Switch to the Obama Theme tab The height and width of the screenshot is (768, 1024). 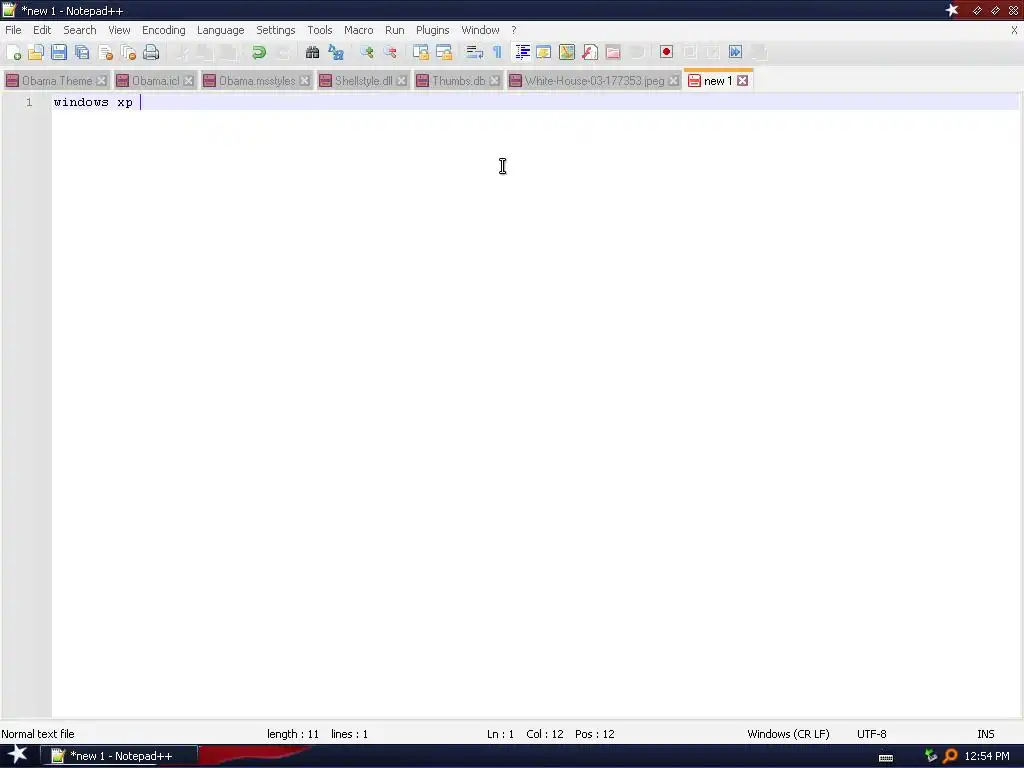click(56, 81)
